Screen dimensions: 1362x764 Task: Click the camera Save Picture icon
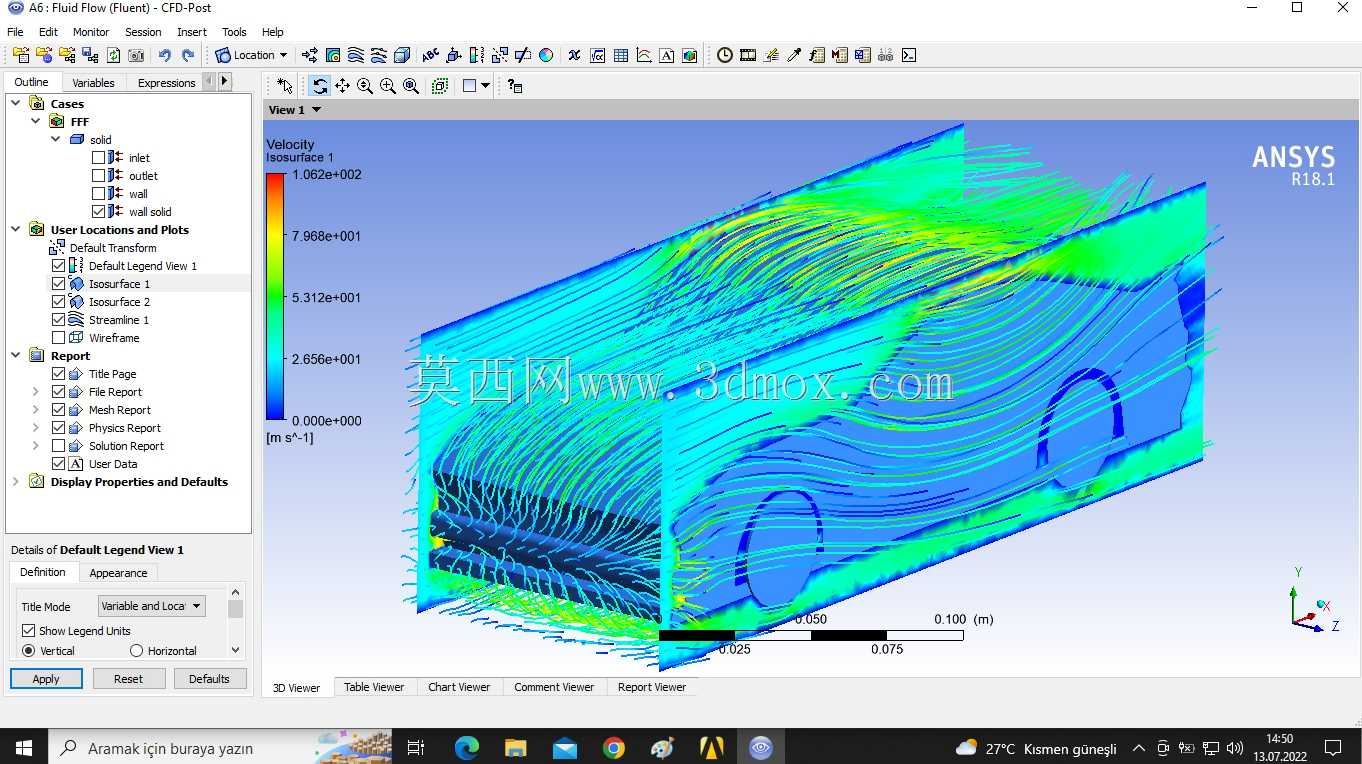(136, 55)
